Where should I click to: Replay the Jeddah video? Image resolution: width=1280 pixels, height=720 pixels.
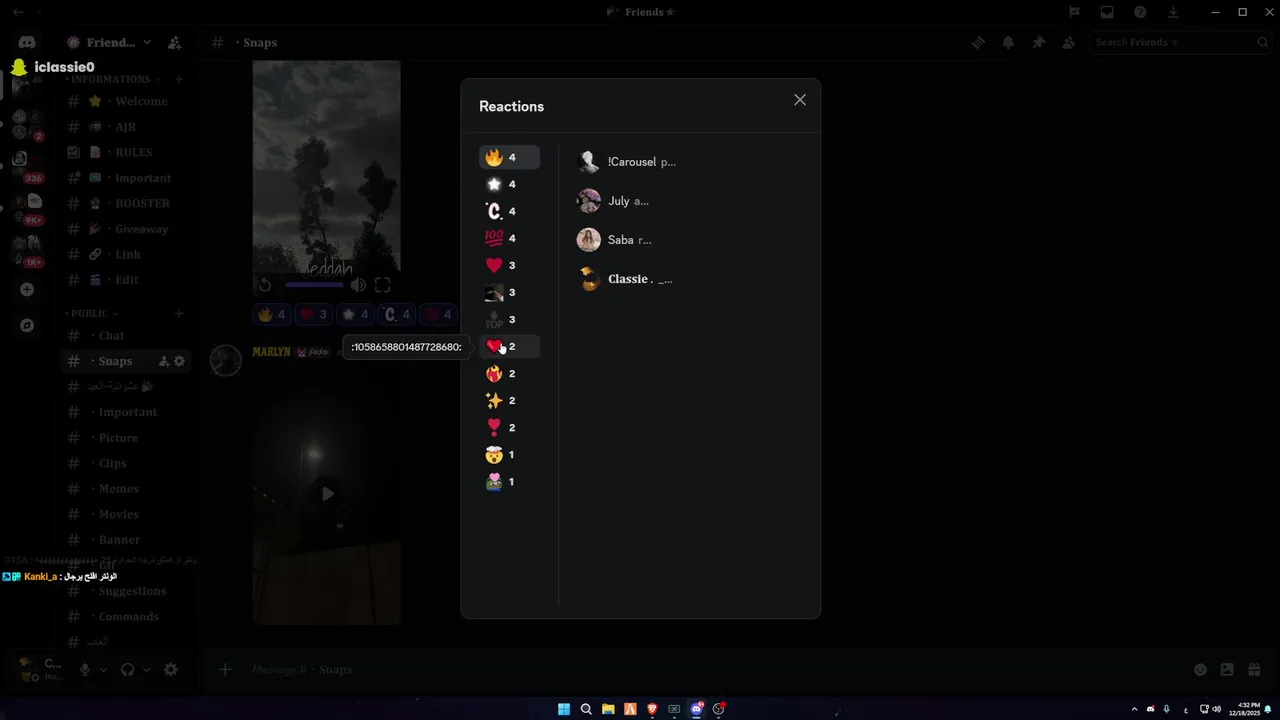pyautogui.click(x=264, y=285)
